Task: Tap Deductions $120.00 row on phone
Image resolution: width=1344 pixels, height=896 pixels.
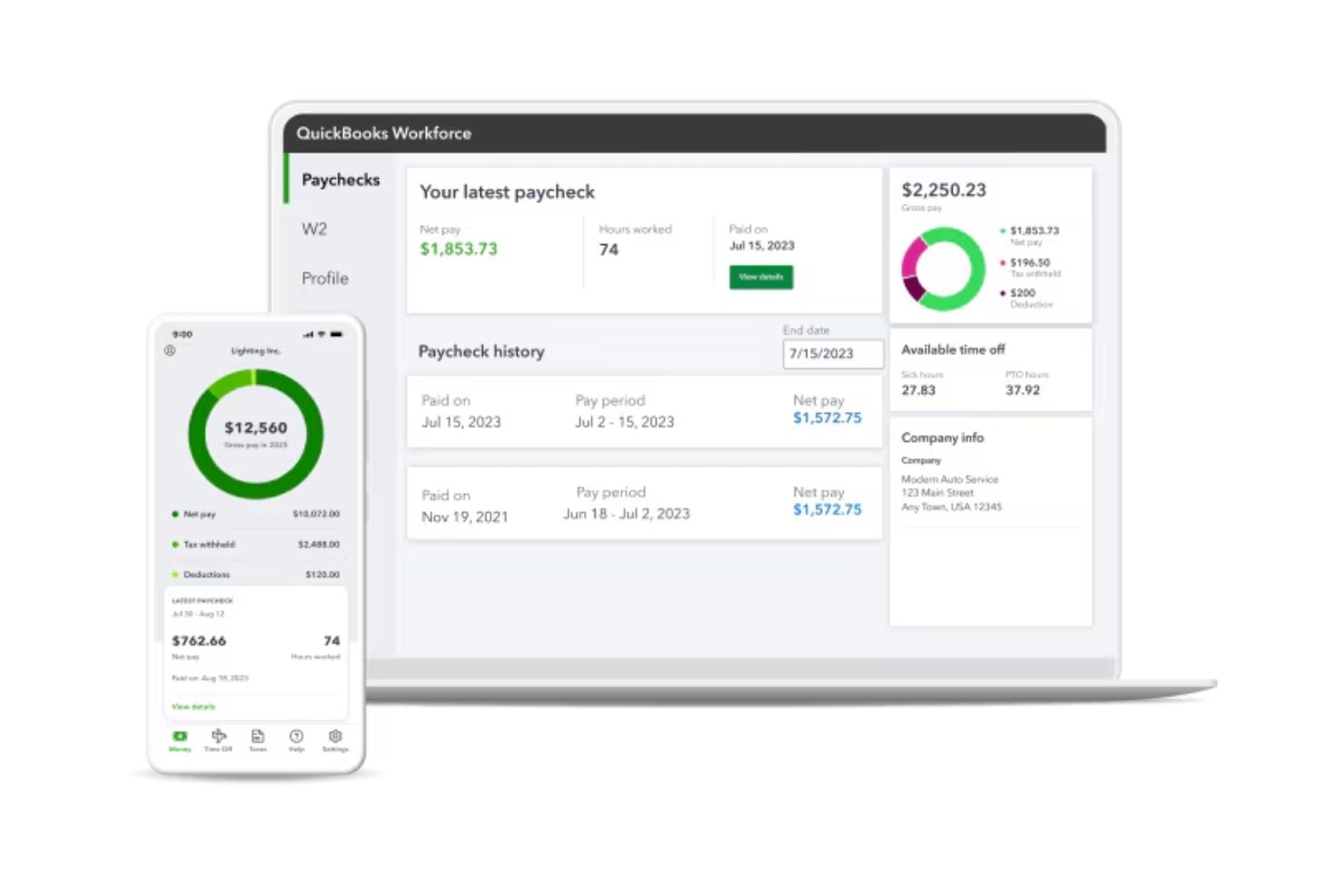Action: click(x=256, y=575)
